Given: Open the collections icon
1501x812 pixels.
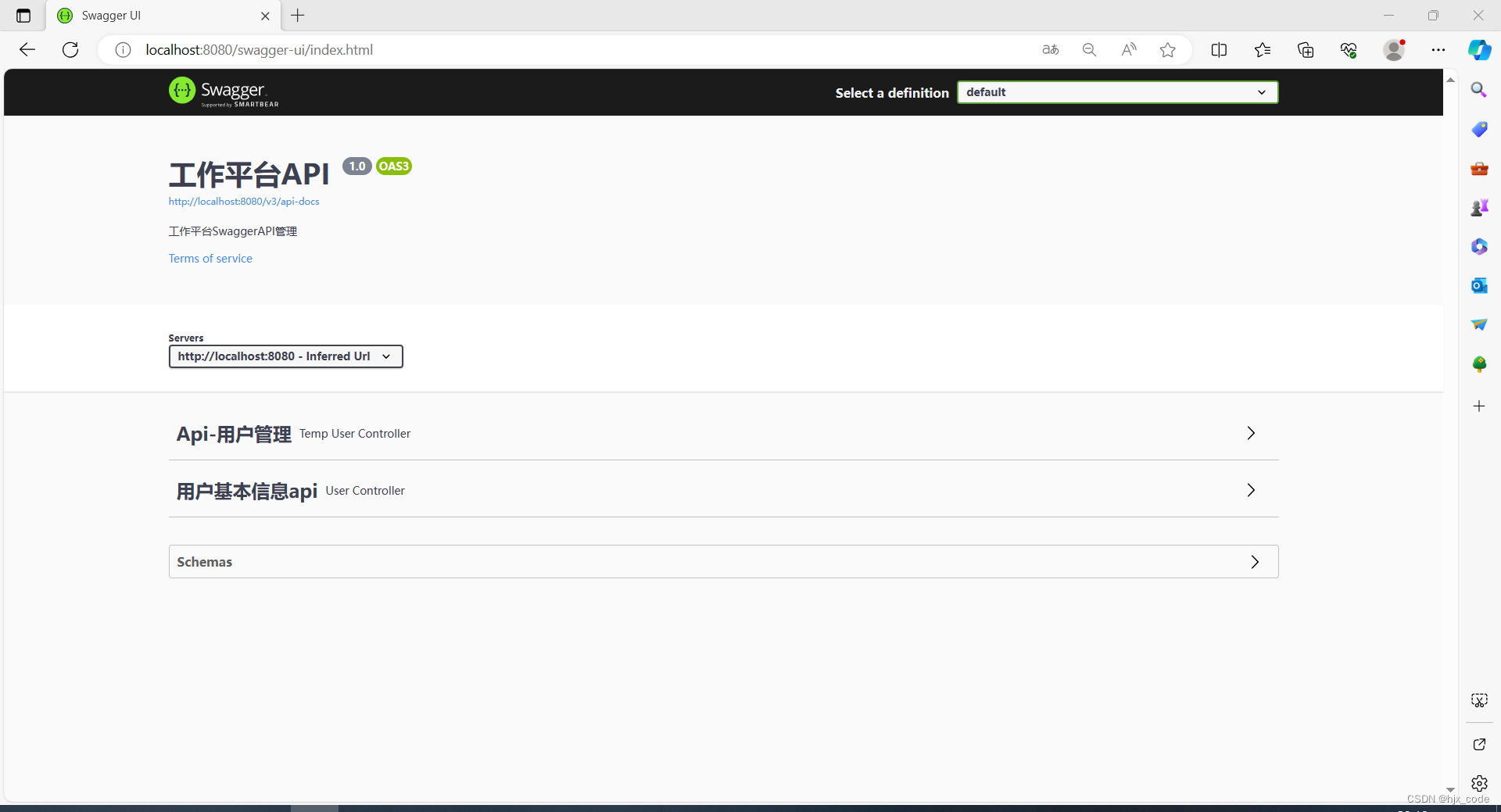Looking at the screenshot, I should (x=1306, y=50).
